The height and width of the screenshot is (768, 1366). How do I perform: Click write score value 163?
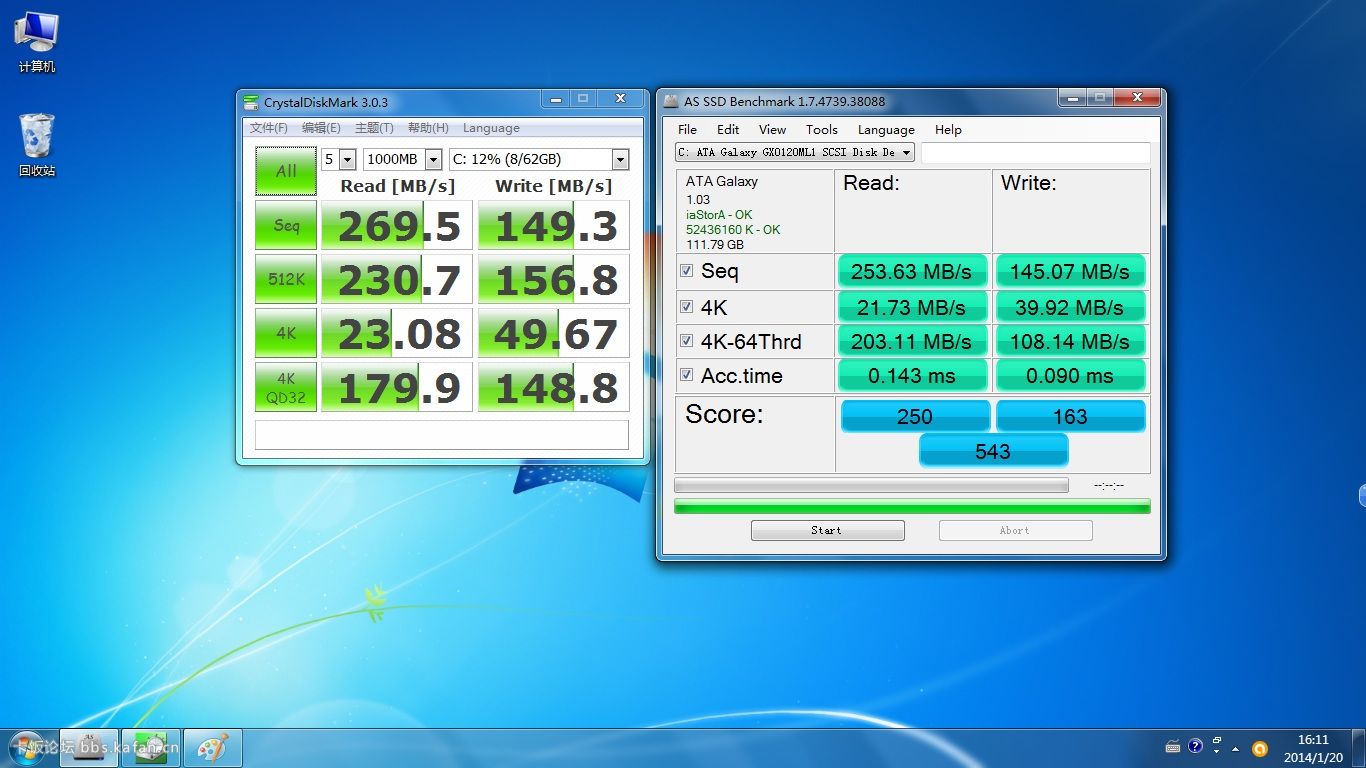tap(1070, 416)
